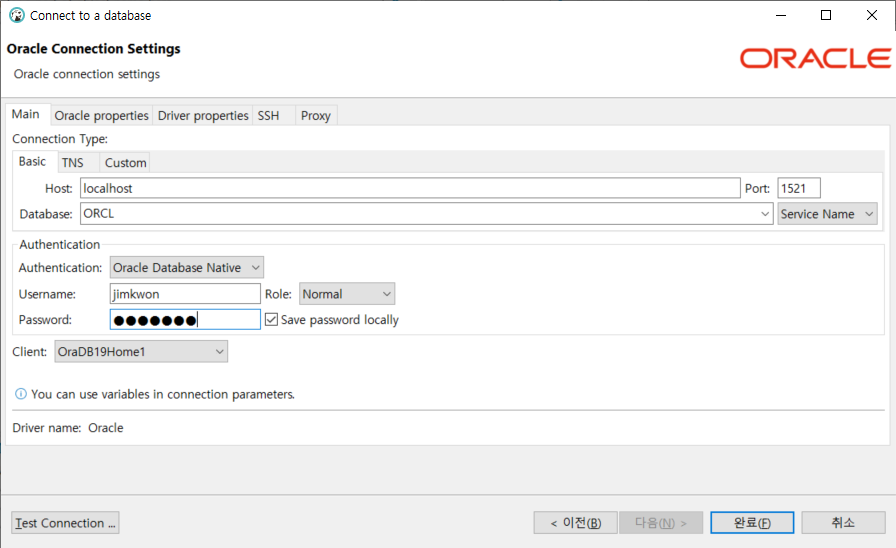The height and width of the screenshot is (548, 896).
Task: Click the Username field jimkwon
Action: tap(185, 294)
